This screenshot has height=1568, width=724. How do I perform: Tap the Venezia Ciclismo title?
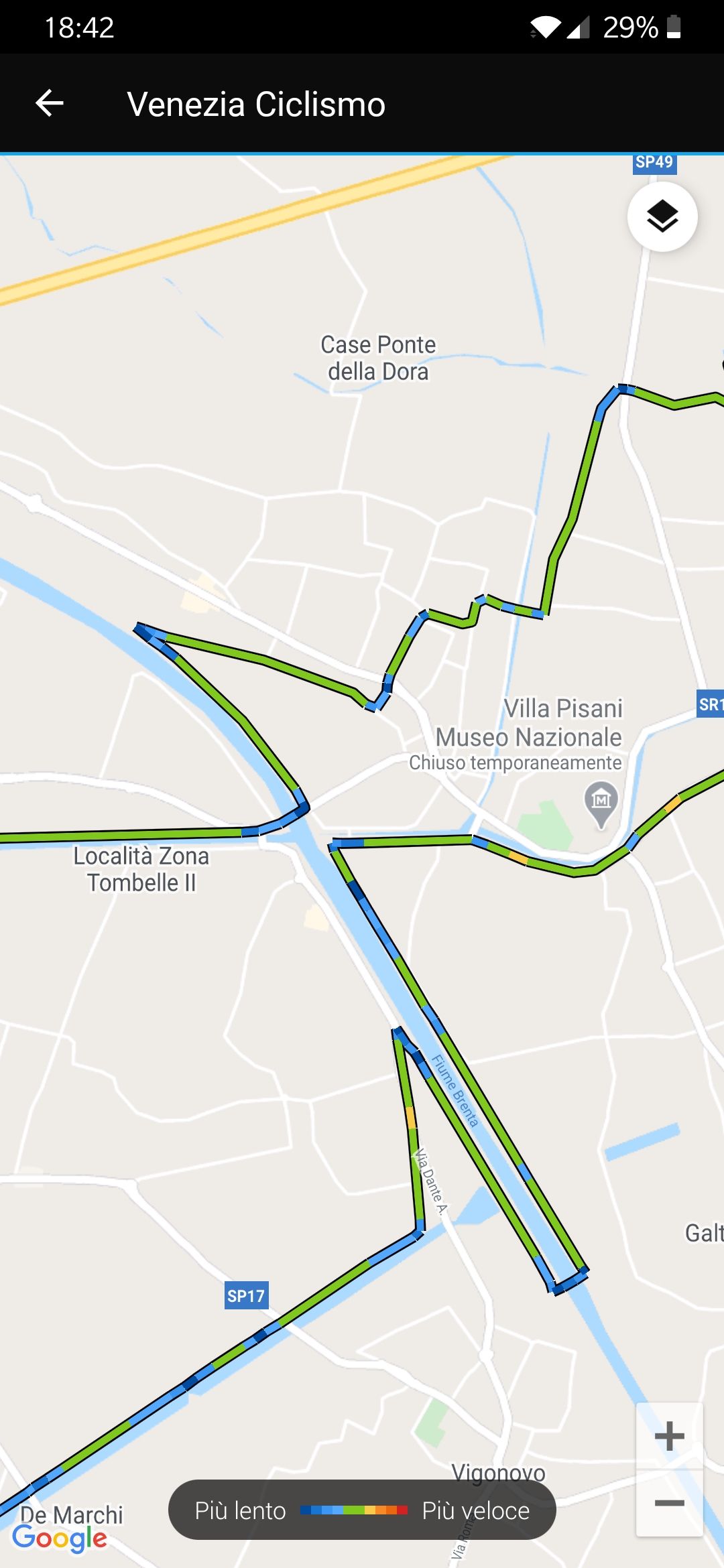(256, 104)
